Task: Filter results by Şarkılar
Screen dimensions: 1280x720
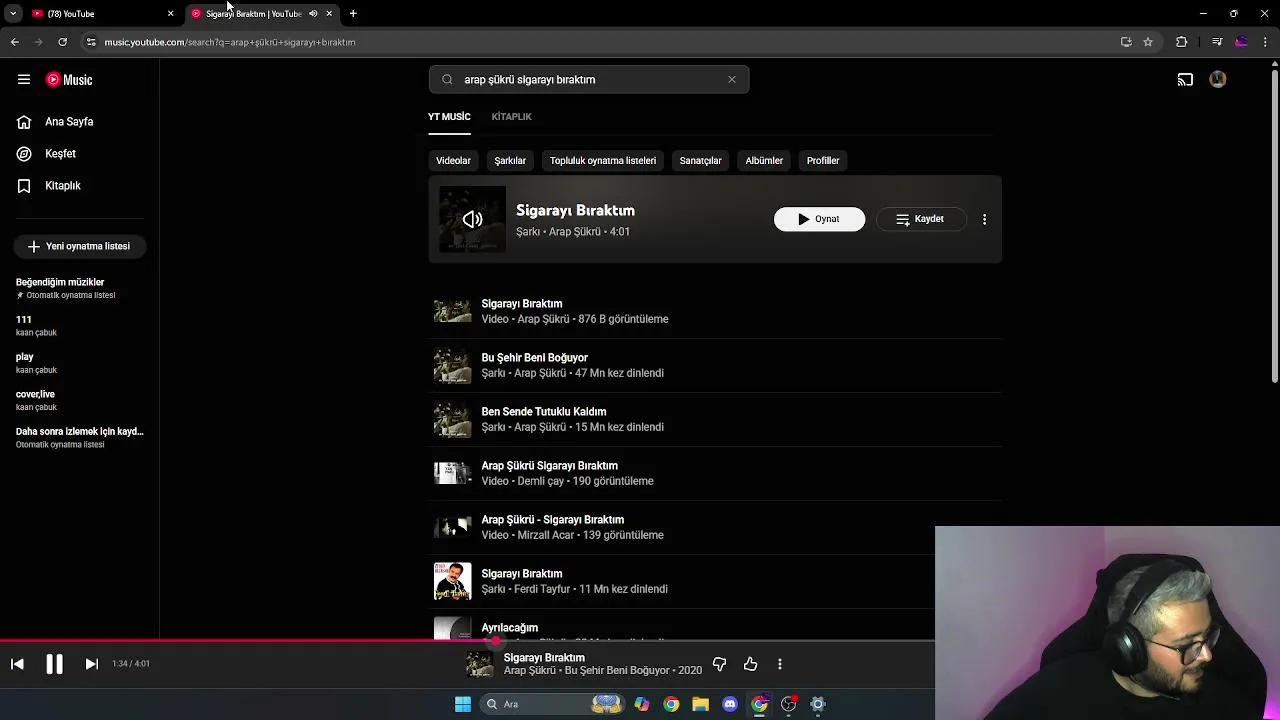Action: point(510,161)
